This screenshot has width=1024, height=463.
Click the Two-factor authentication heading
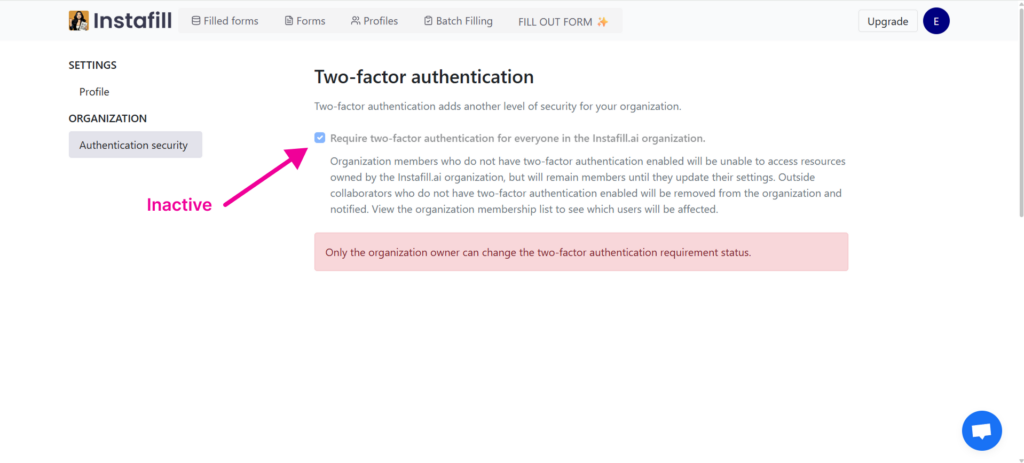(x=423, y=77)
